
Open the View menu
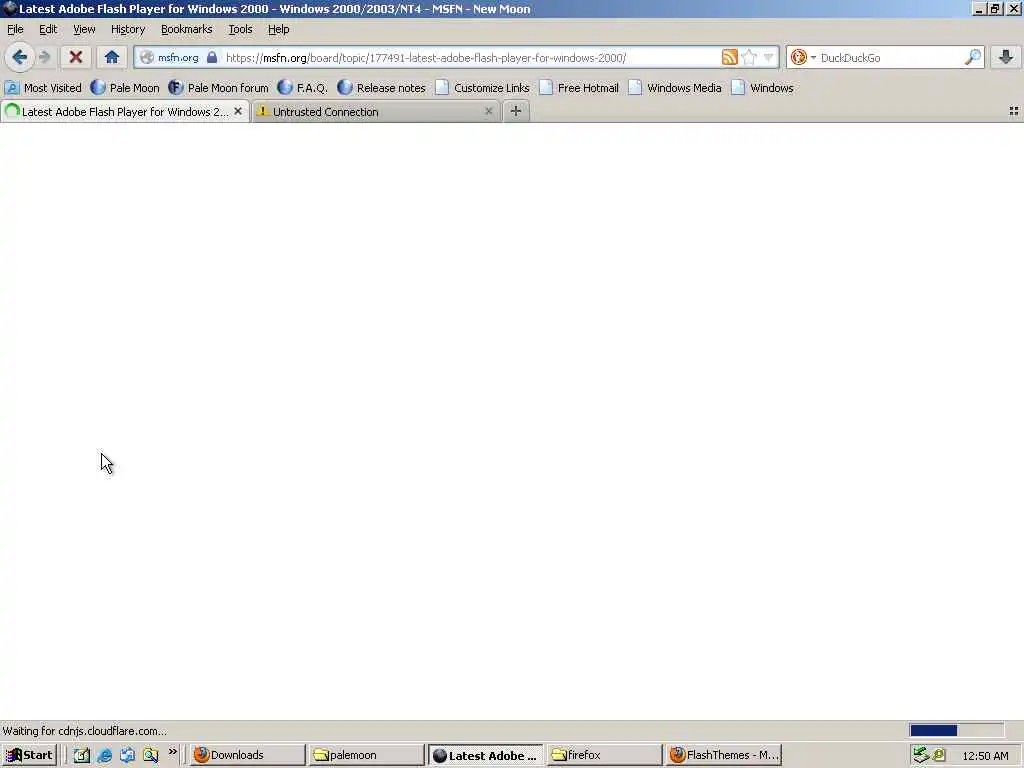coord(84,29)
